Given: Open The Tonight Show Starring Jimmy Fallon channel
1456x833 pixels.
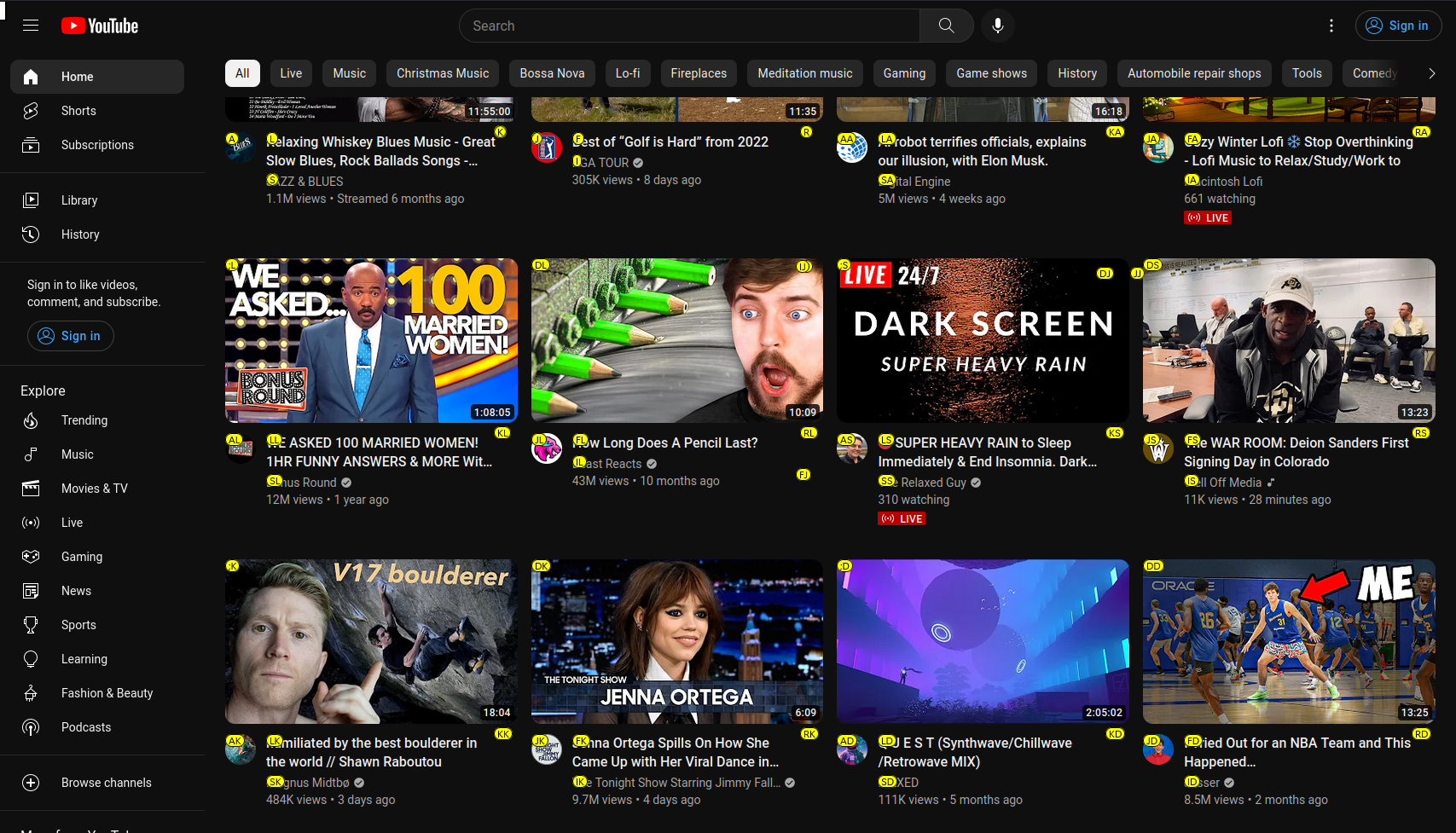Looking at the screenshot, I should tap(676, 783).
